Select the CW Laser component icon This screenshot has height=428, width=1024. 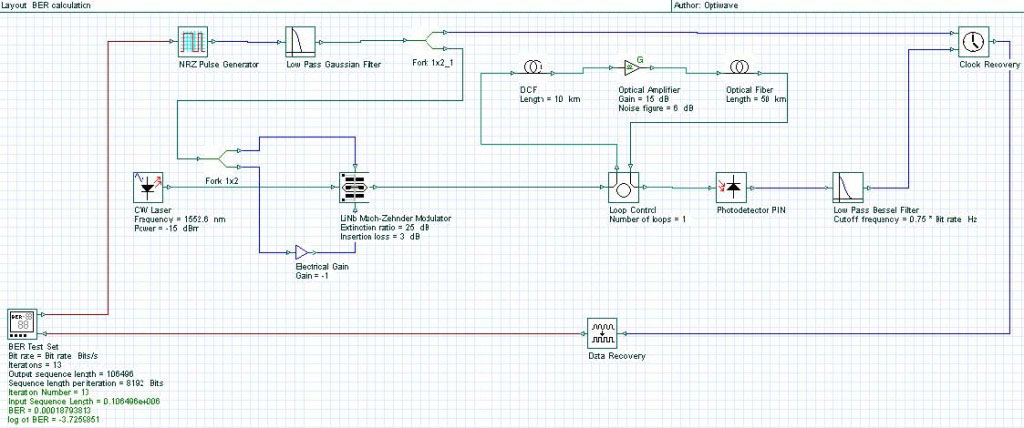(148, 188)
